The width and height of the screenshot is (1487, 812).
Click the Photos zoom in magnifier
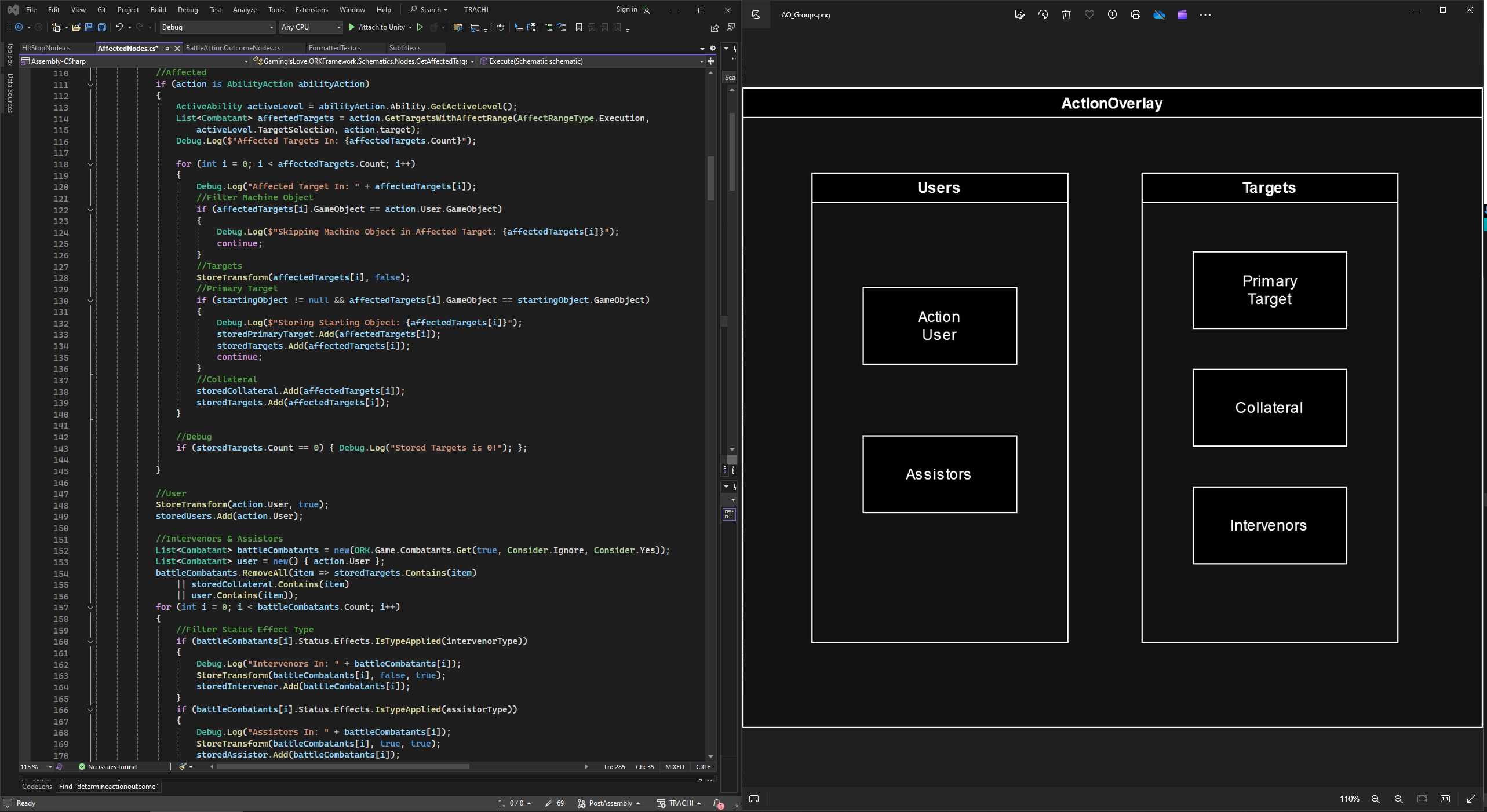(1398, 799)
